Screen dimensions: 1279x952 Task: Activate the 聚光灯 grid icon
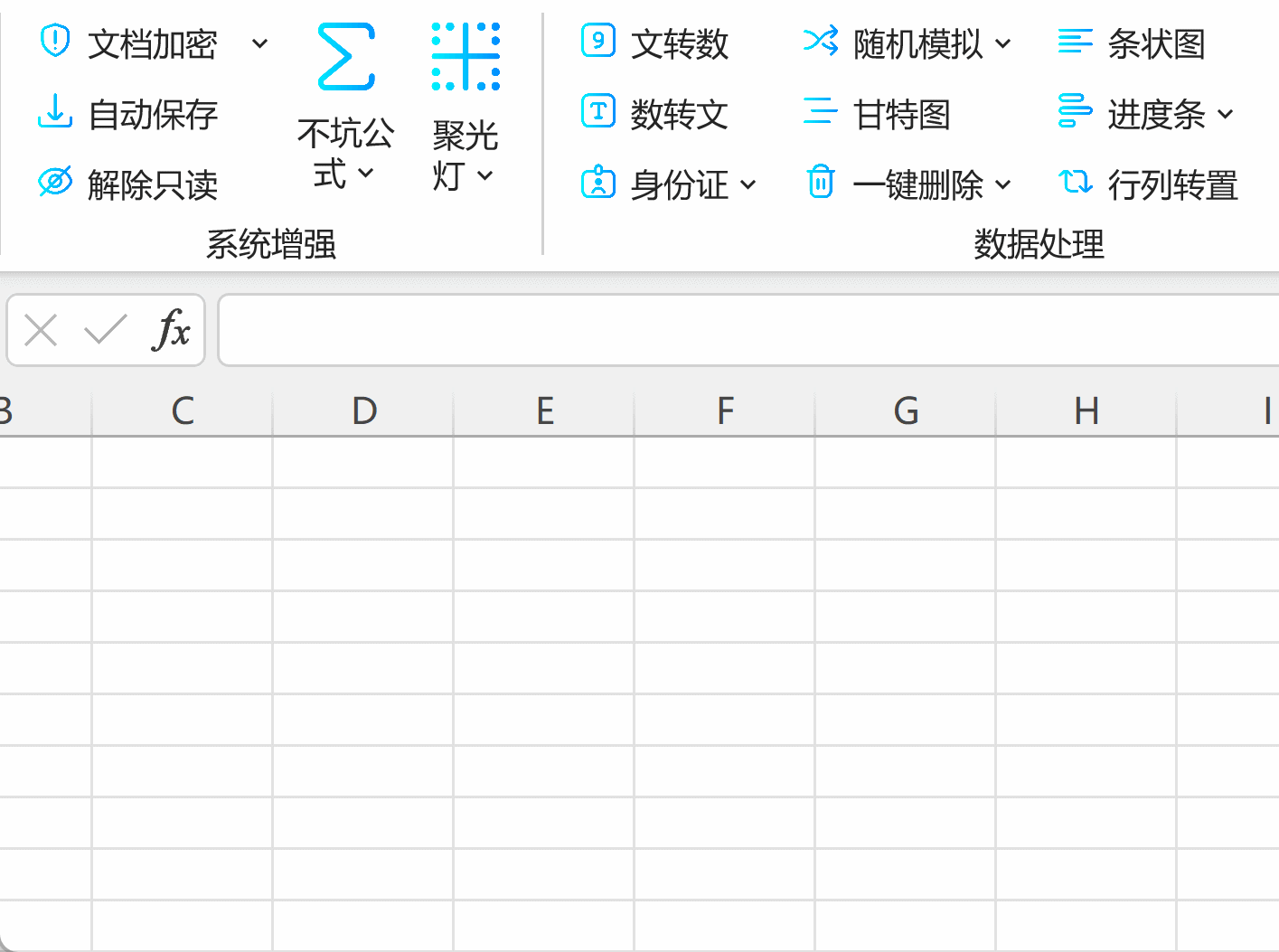[x=465, y=56]
